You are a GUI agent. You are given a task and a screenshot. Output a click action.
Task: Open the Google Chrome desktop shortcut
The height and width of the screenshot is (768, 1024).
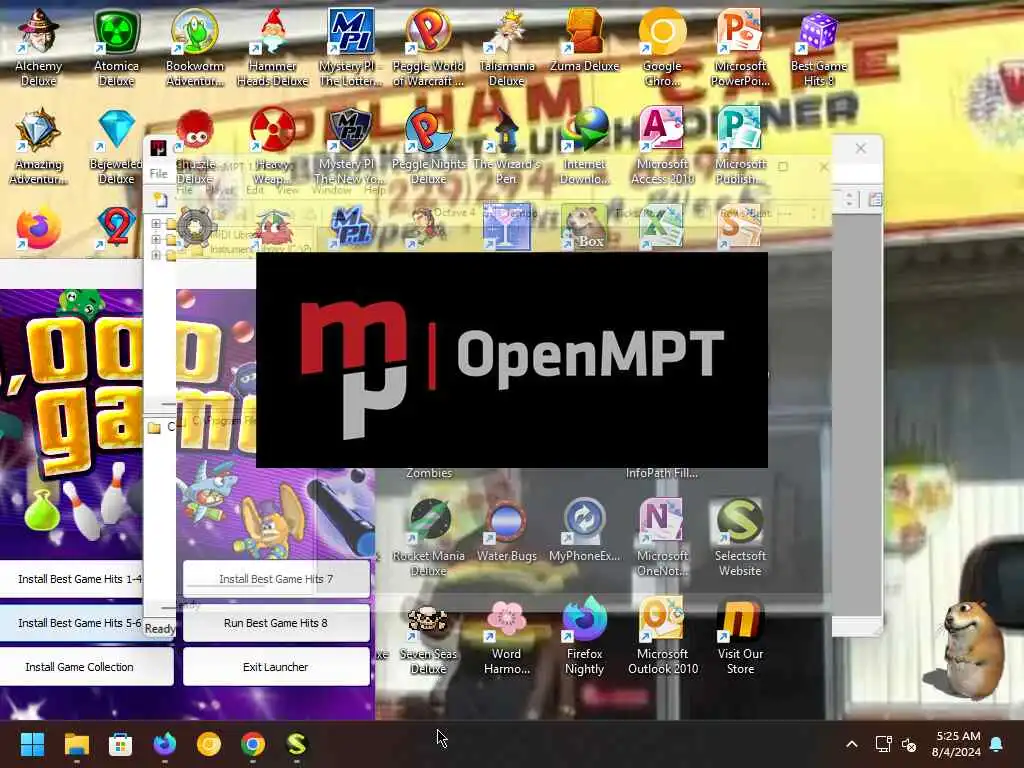662,47
